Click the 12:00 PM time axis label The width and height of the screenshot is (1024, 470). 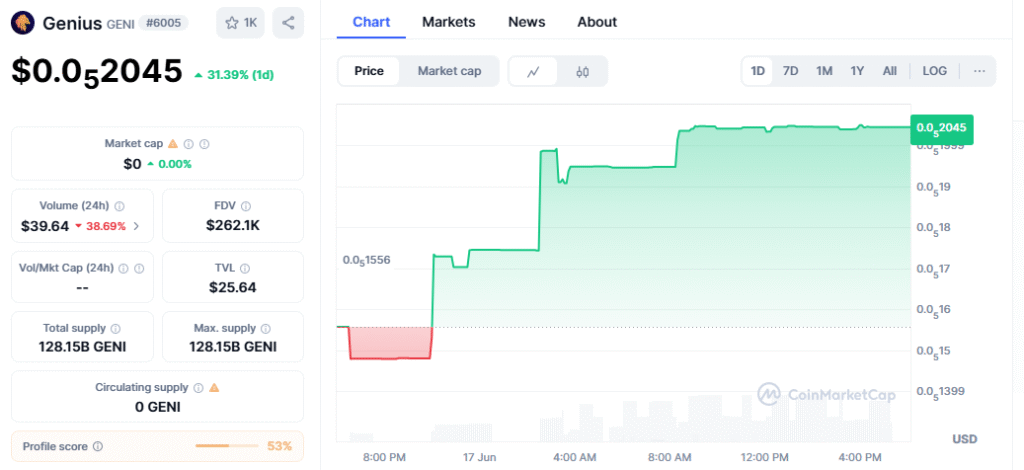[x=765, y=457]
